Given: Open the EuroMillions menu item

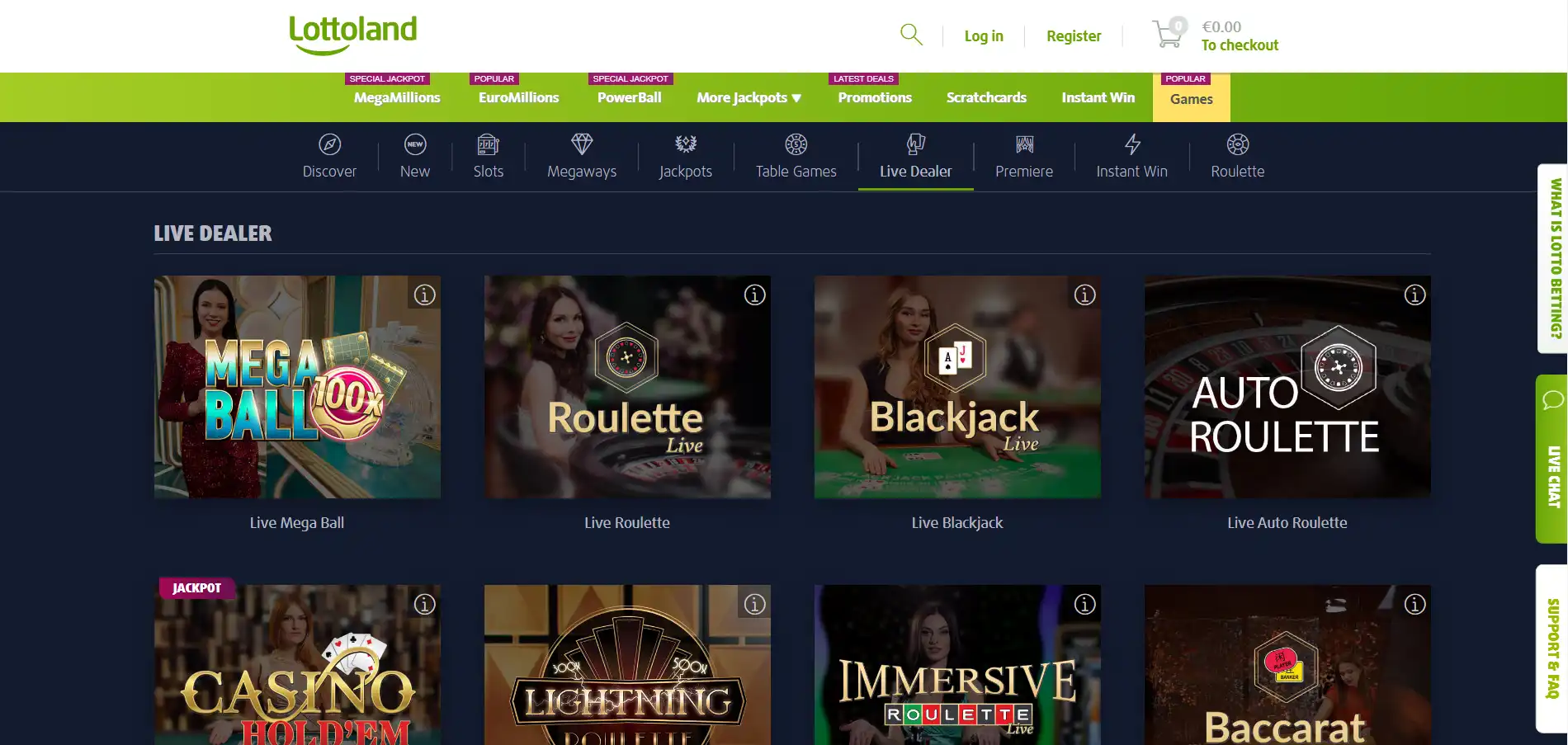Looking at the screenshot, I should point(518,97).
